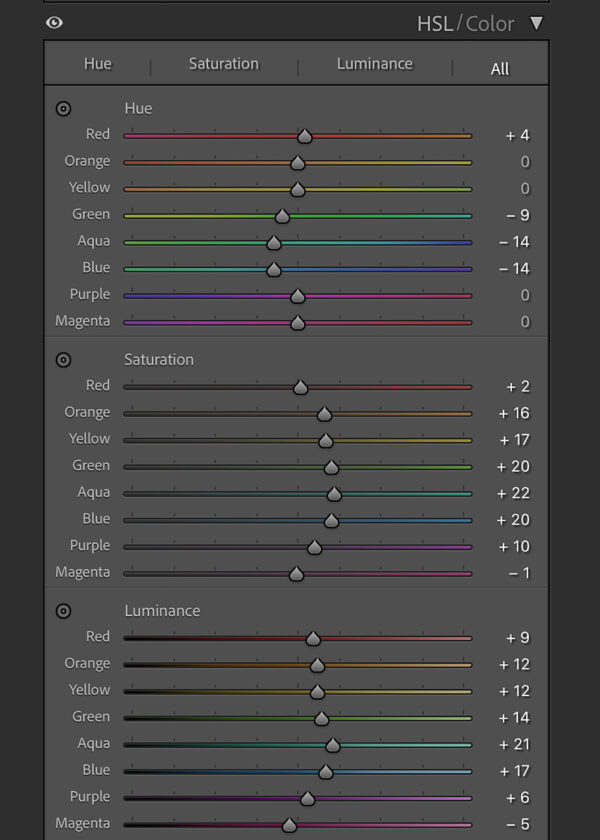Click the Aqua label in the Hue section

93,241
